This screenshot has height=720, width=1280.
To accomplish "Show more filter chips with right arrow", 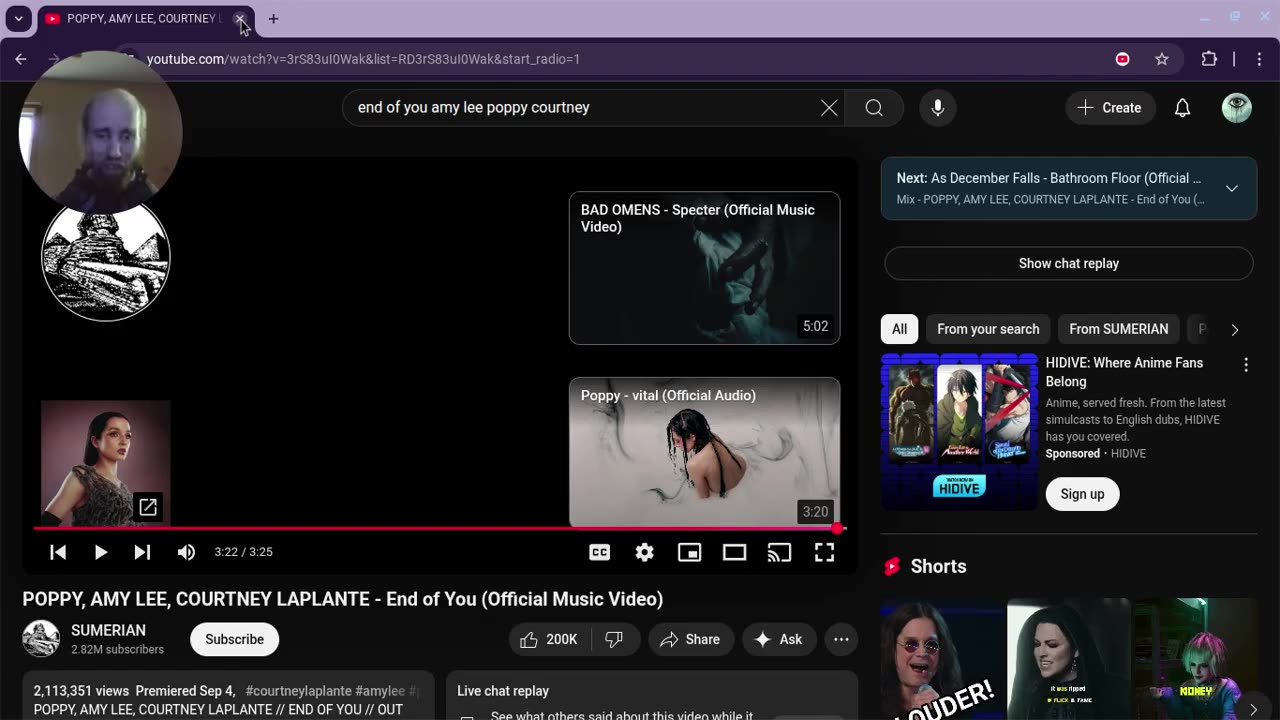I will [1235, 329].
